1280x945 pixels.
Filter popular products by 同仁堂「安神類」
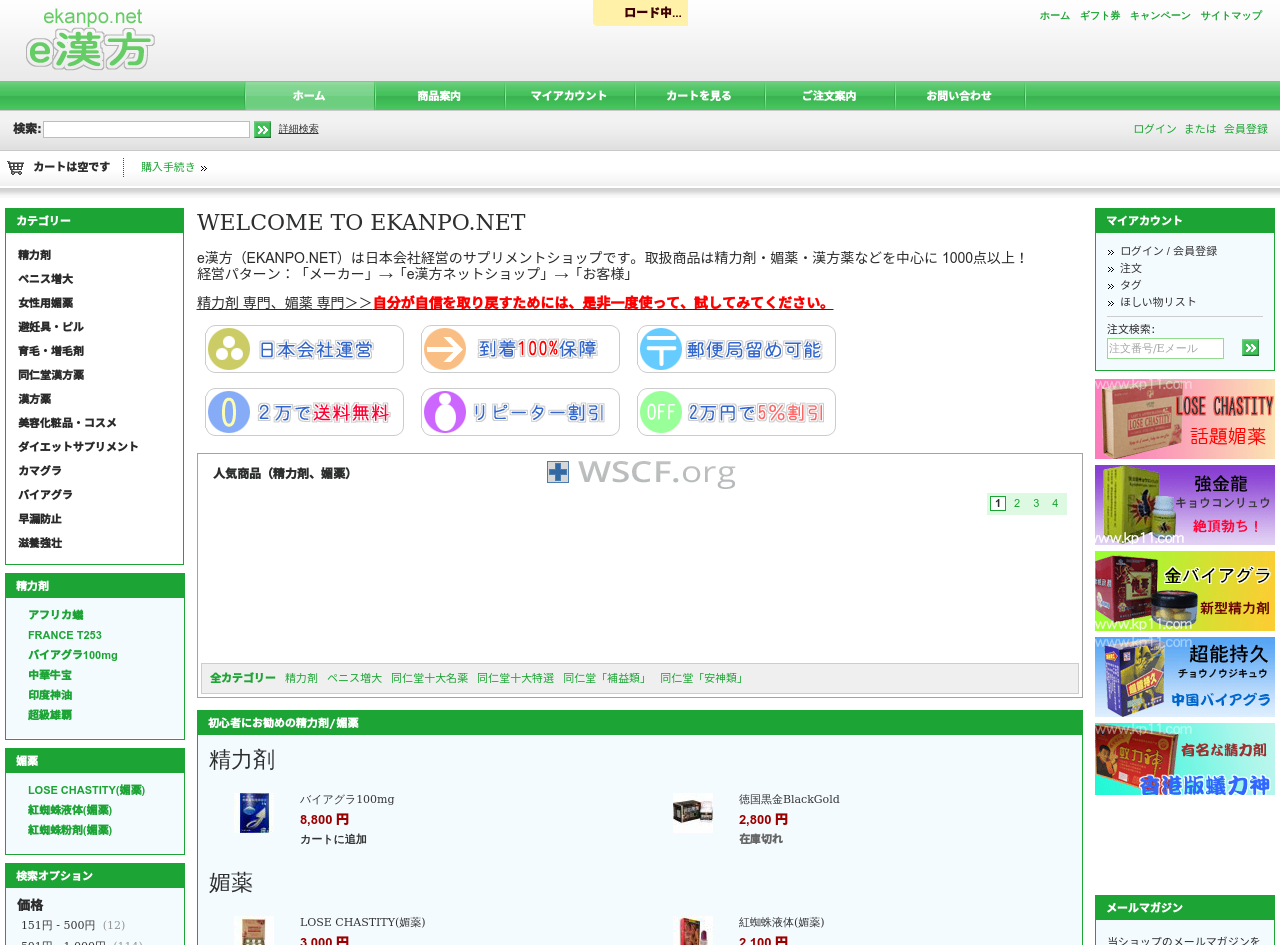pos(703,678)
